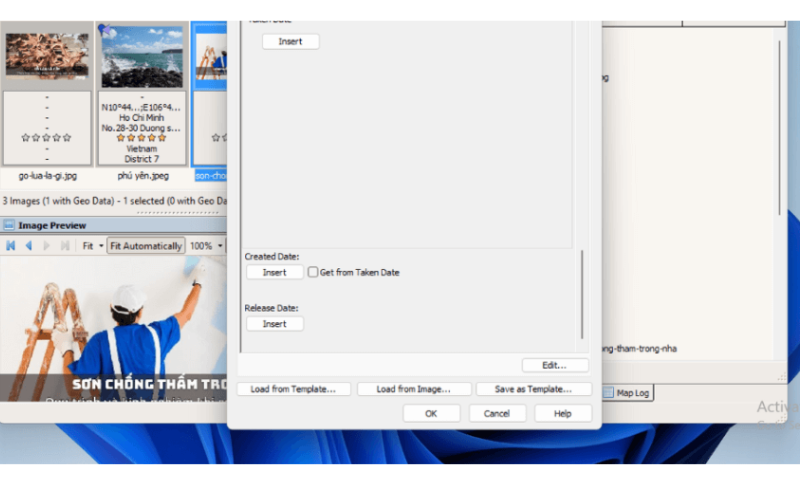The image size is (800, 500).
Task: Click the Edit... button
Action: [x=555, y=365]
